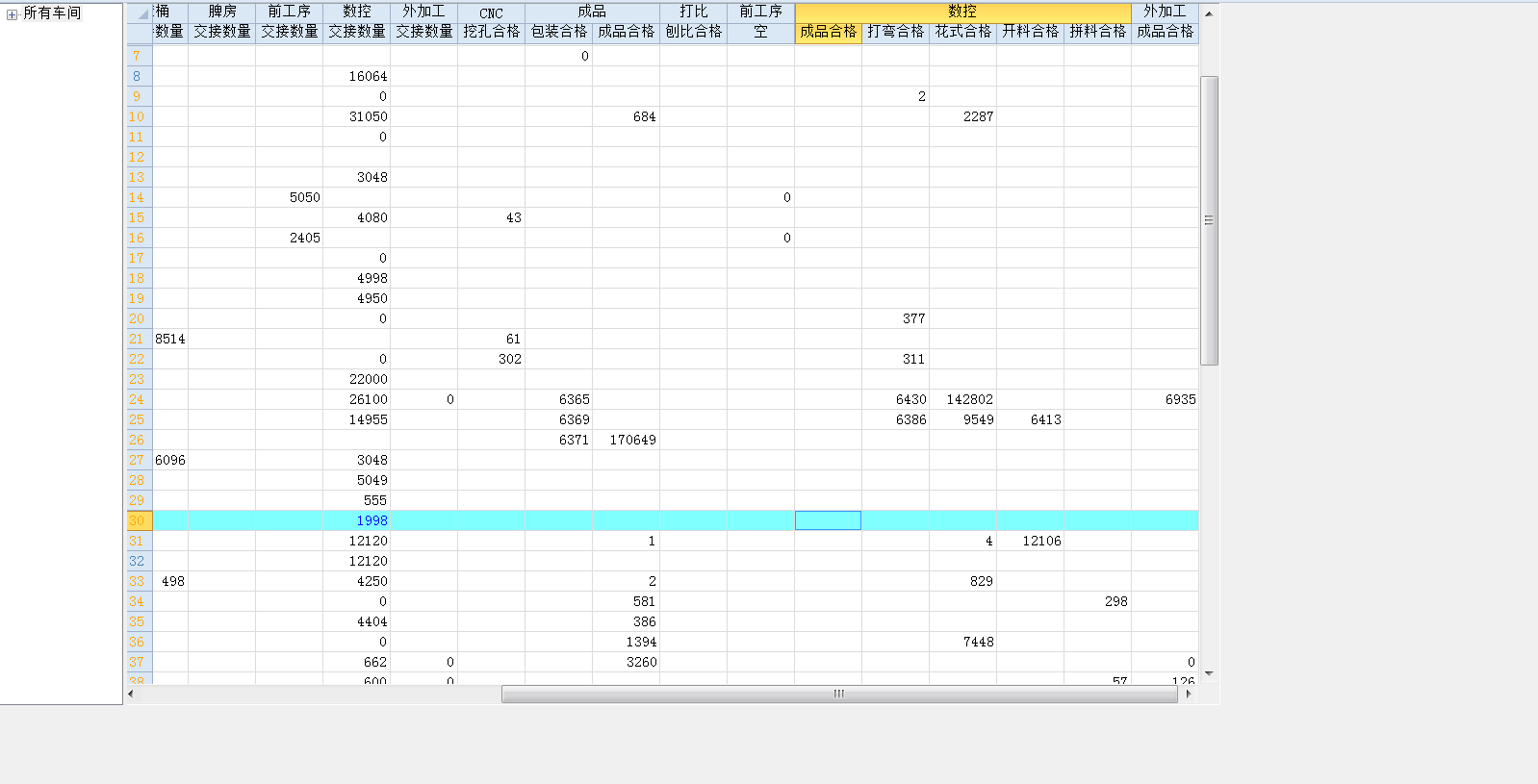Click cell with value 2287

click(962, 116)
